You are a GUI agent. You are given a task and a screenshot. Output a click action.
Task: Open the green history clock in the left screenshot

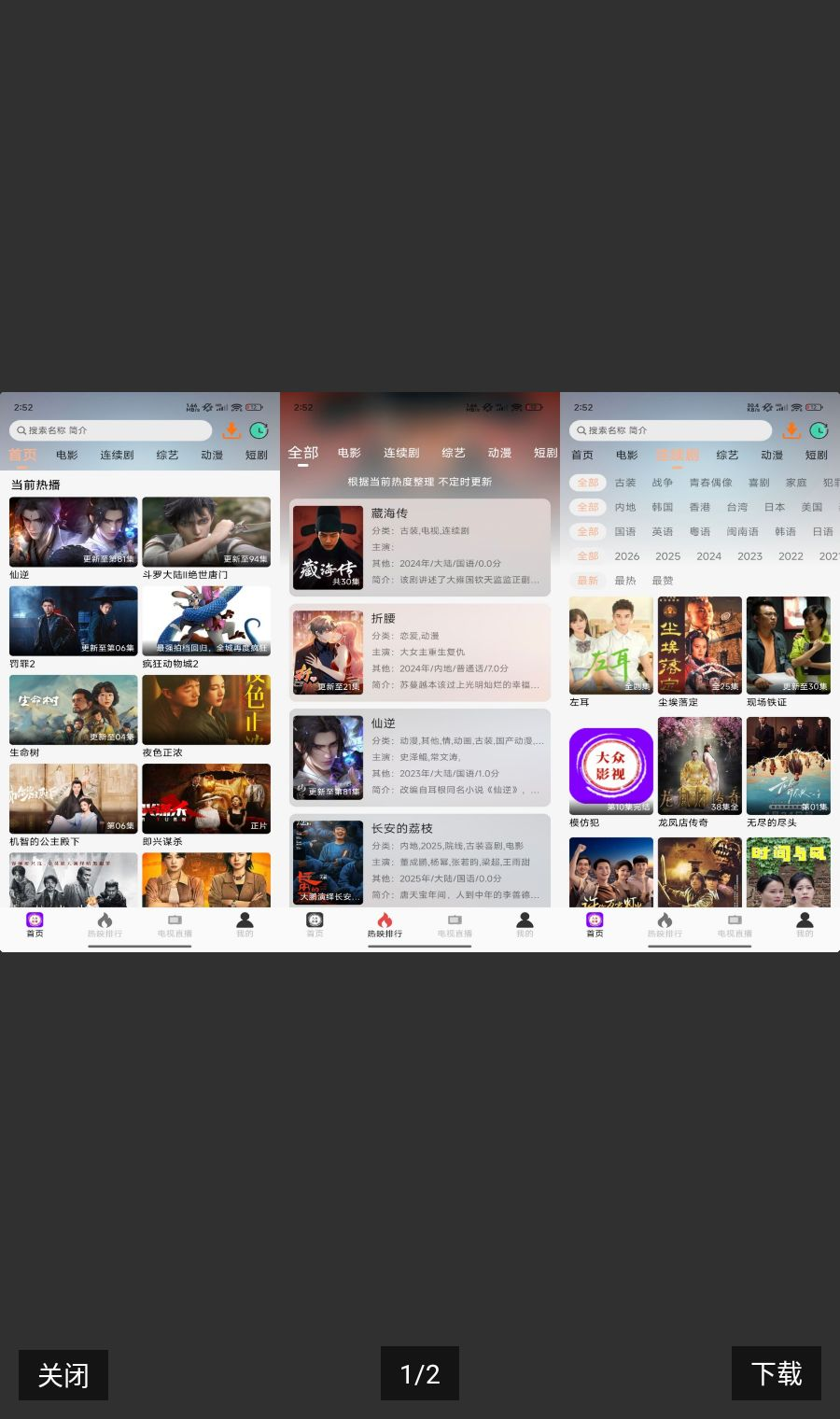tap(259, 430)
